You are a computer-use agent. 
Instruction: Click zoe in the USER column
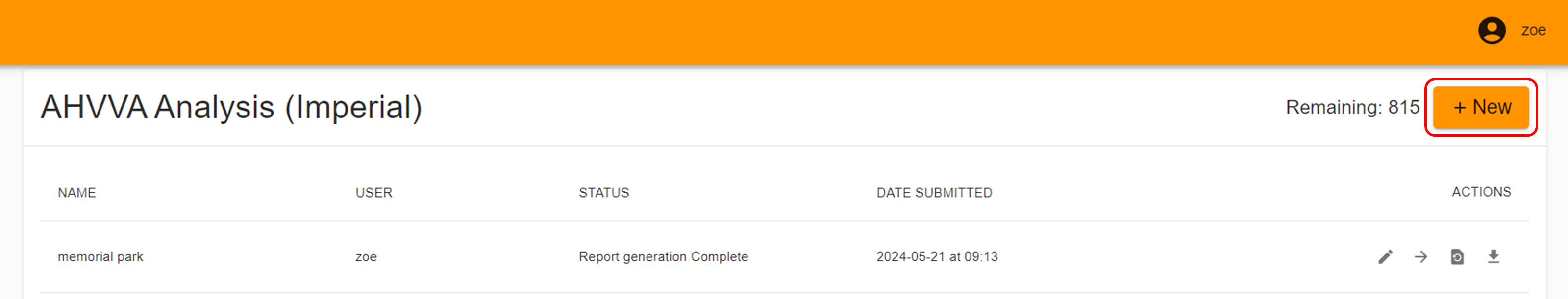coord(366,257)
